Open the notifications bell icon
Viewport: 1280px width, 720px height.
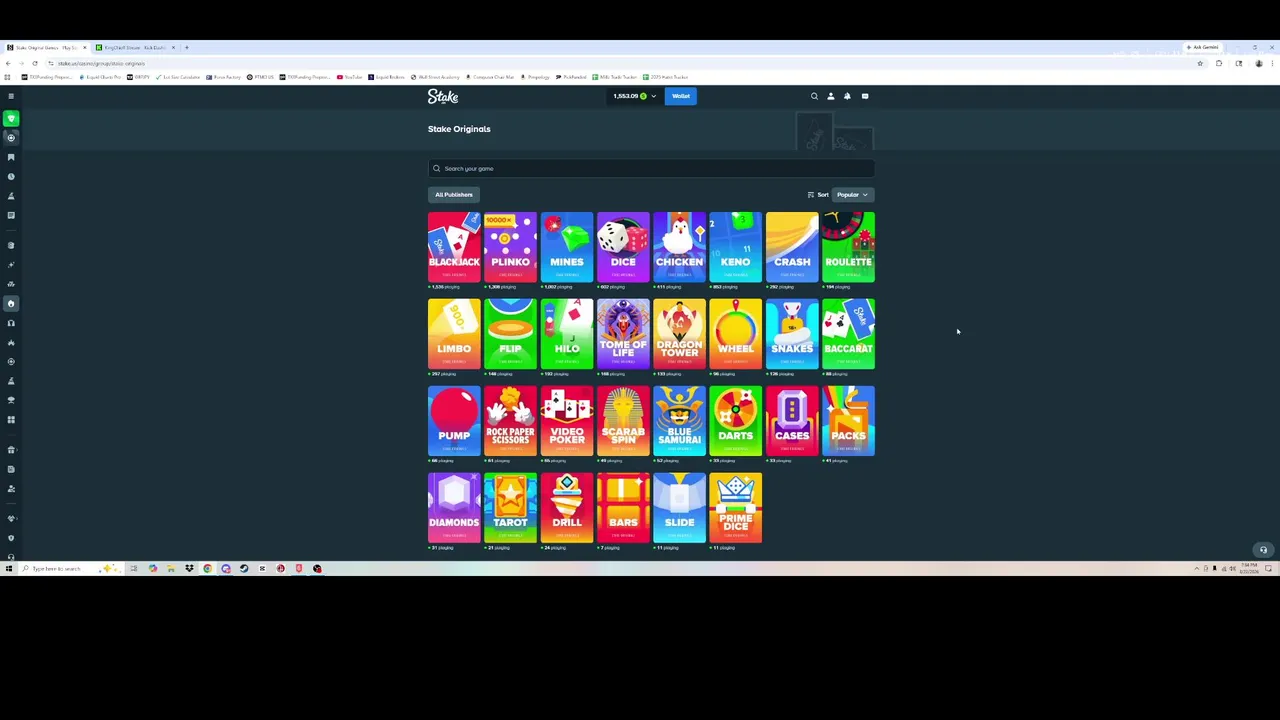click(847, 96)
